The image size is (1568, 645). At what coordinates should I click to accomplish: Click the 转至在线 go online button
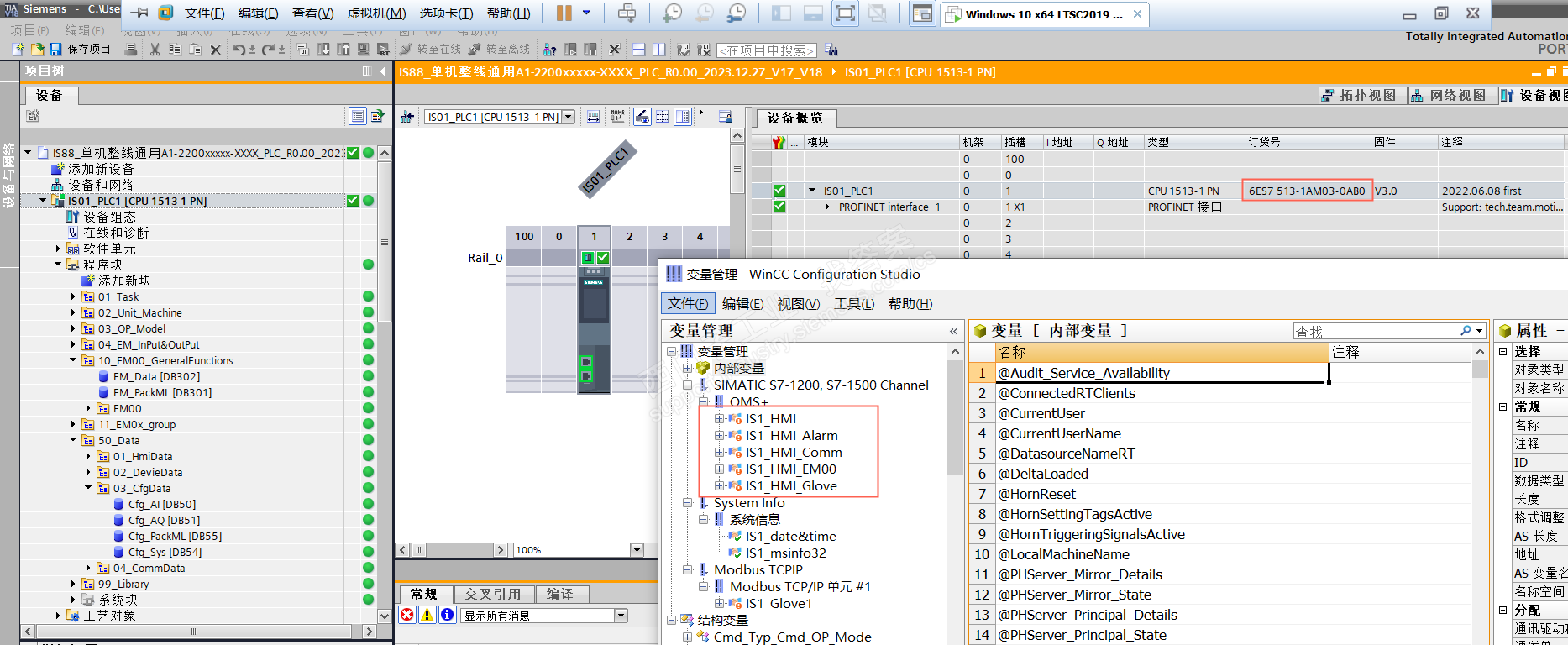point(431,50)
